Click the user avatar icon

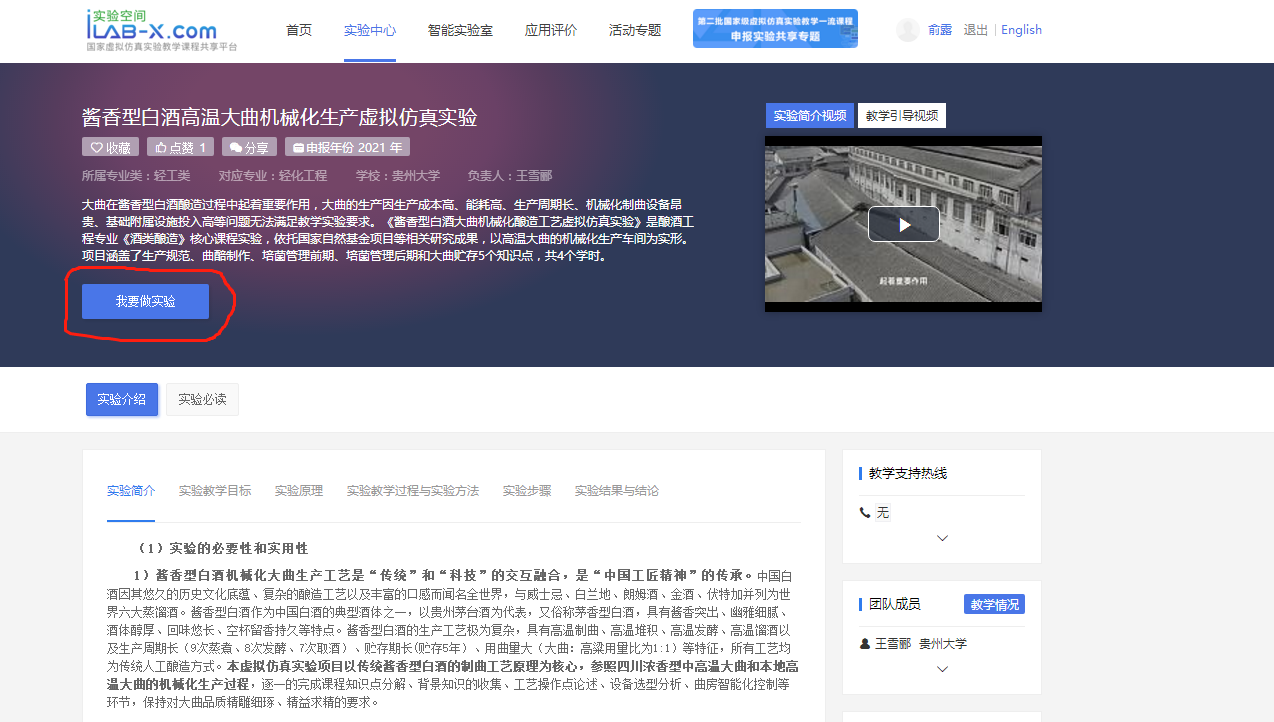(x=907, y=30)
